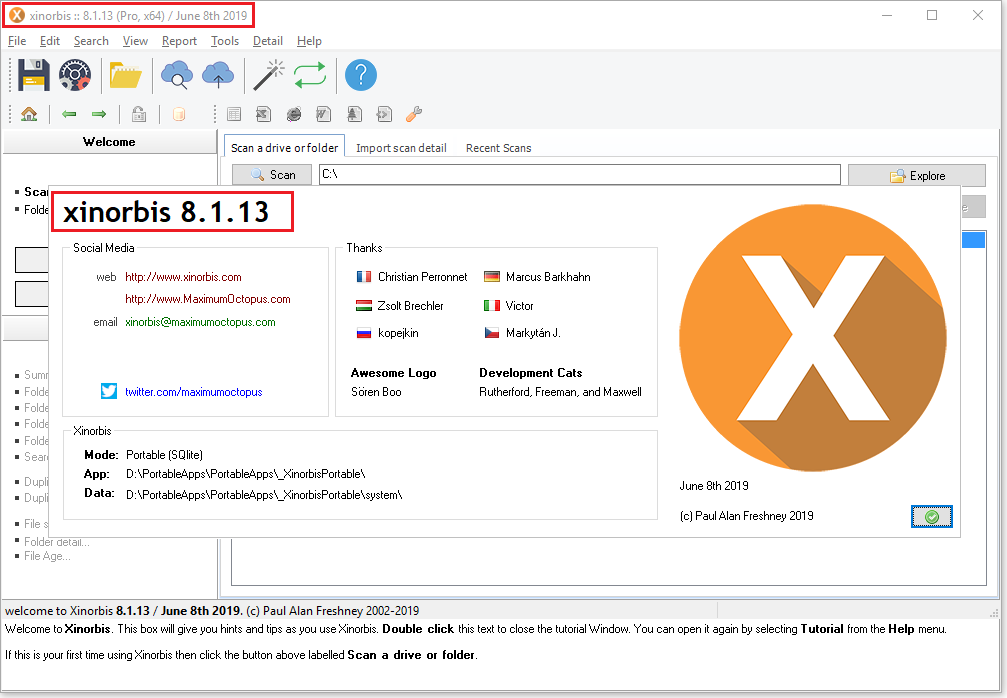The height and width of the screenshot is (698, 1007).
Task: Click the cloud upload icon
Action: [218, 75]
